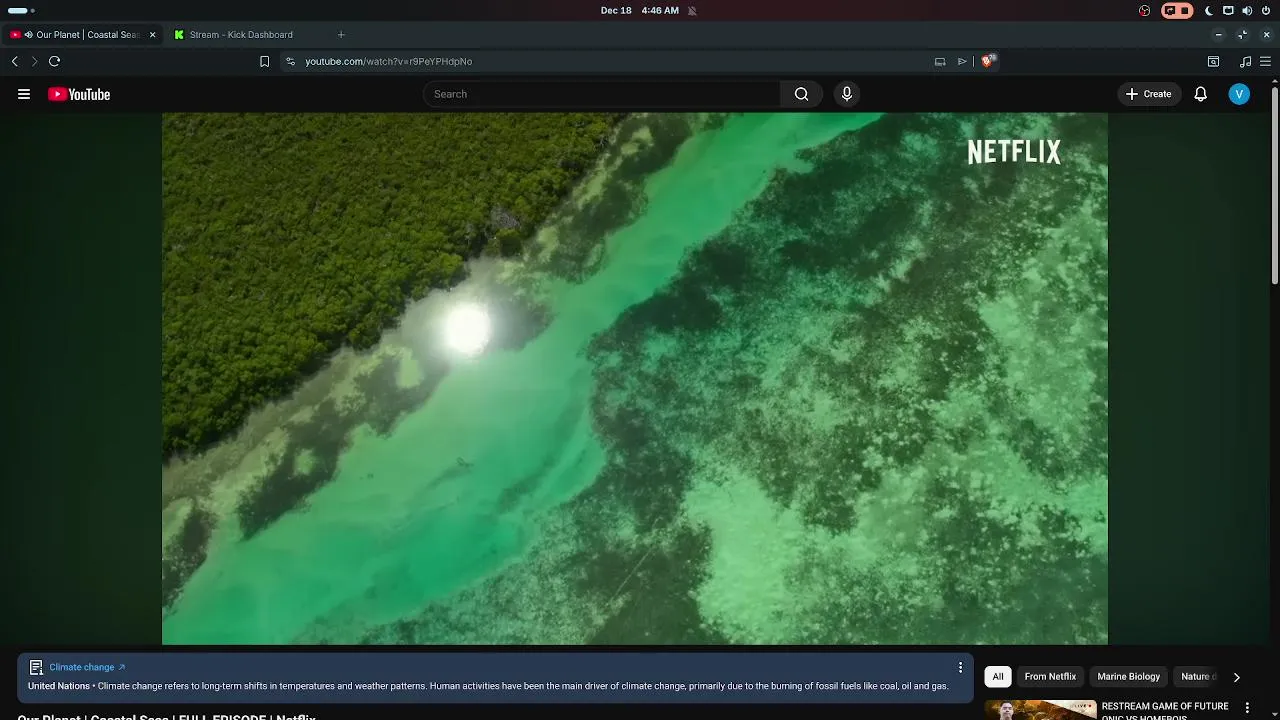Open options menu for RESTREAM video
Screen dimensions: 1280x720
point(1247,708)
